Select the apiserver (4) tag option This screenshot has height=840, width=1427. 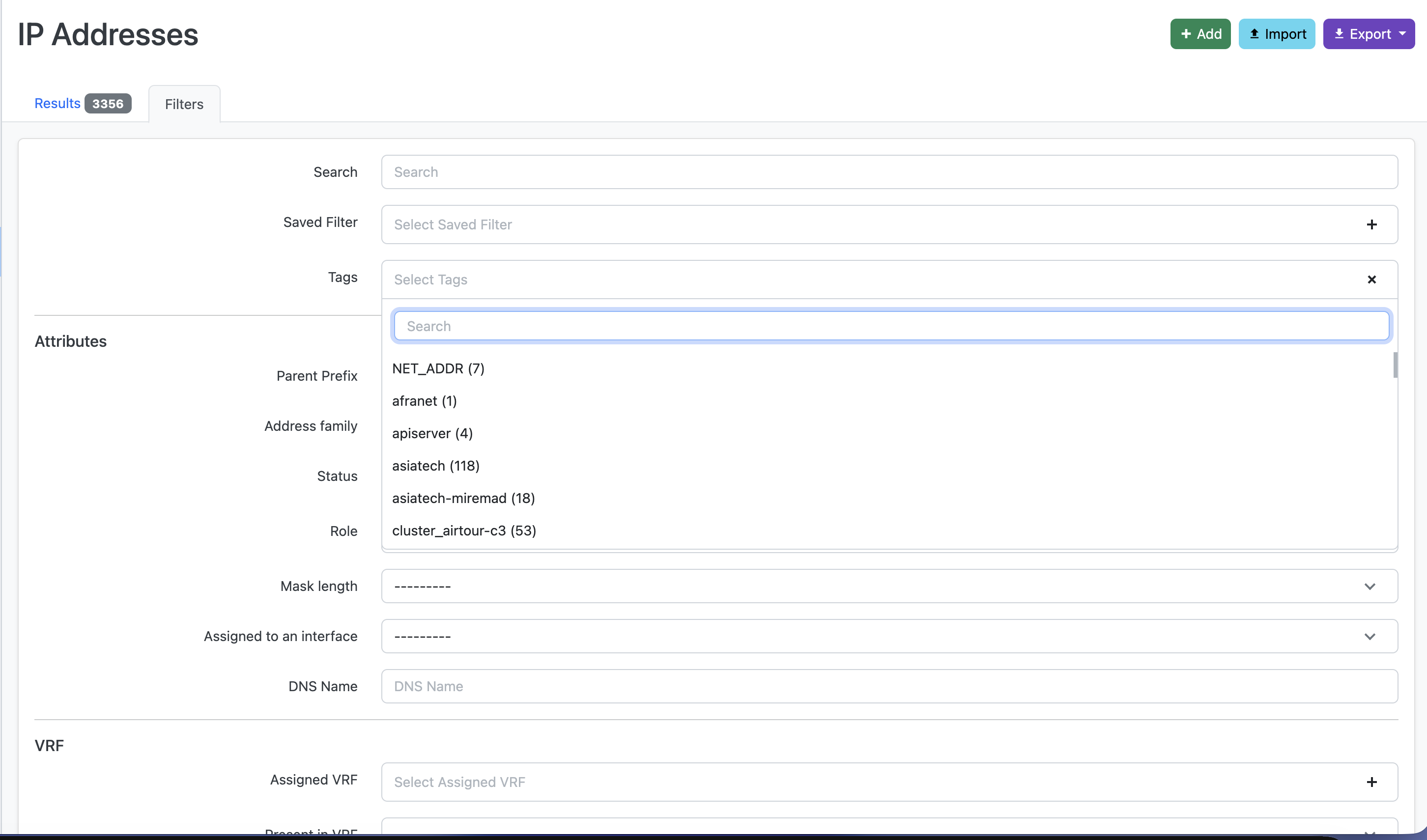pos(432,433)
